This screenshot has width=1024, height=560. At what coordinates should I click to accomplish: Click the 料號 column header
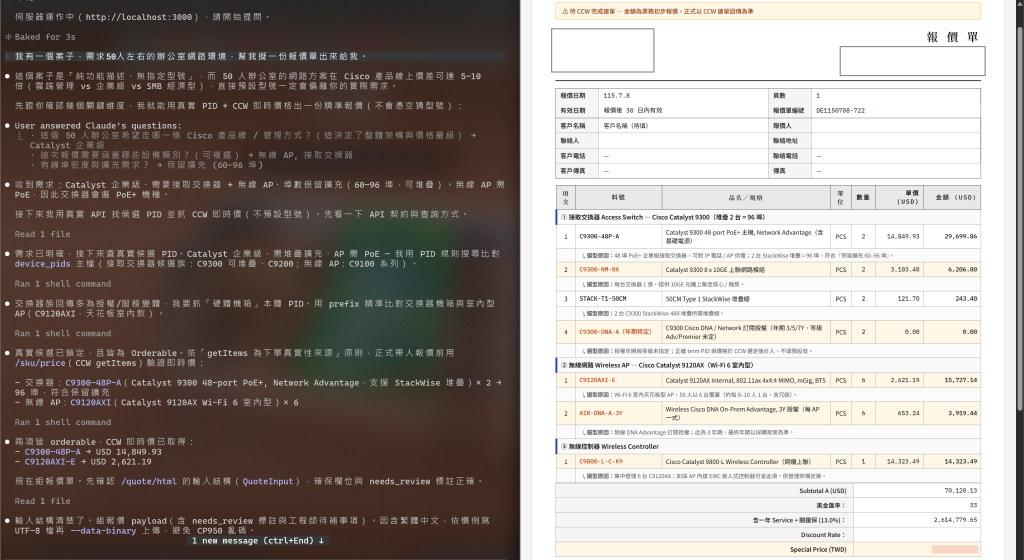[x=618, y=197]
